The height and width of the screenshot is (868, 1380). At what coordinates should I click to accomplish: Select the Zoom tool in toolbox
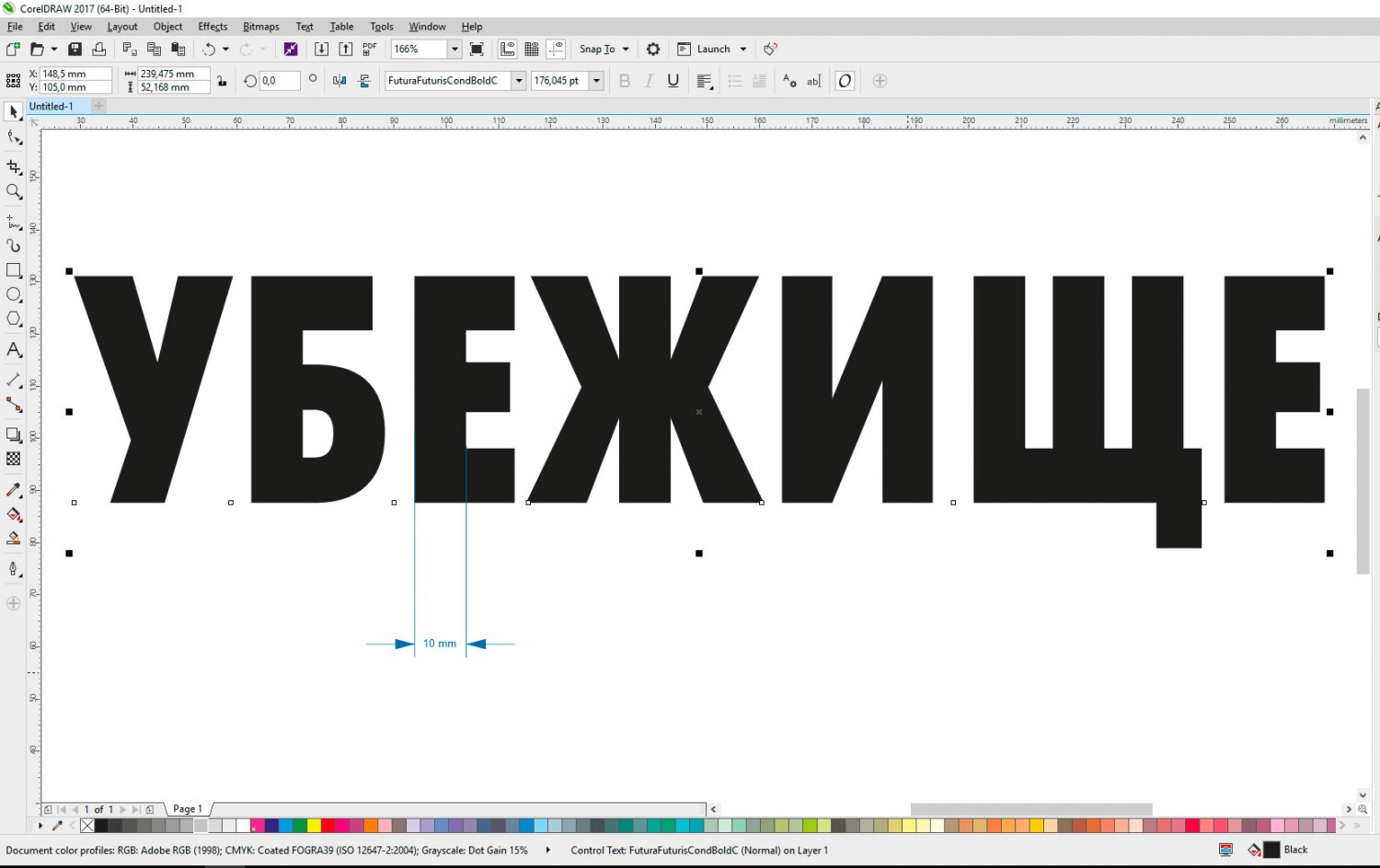(x=14, y=191)
